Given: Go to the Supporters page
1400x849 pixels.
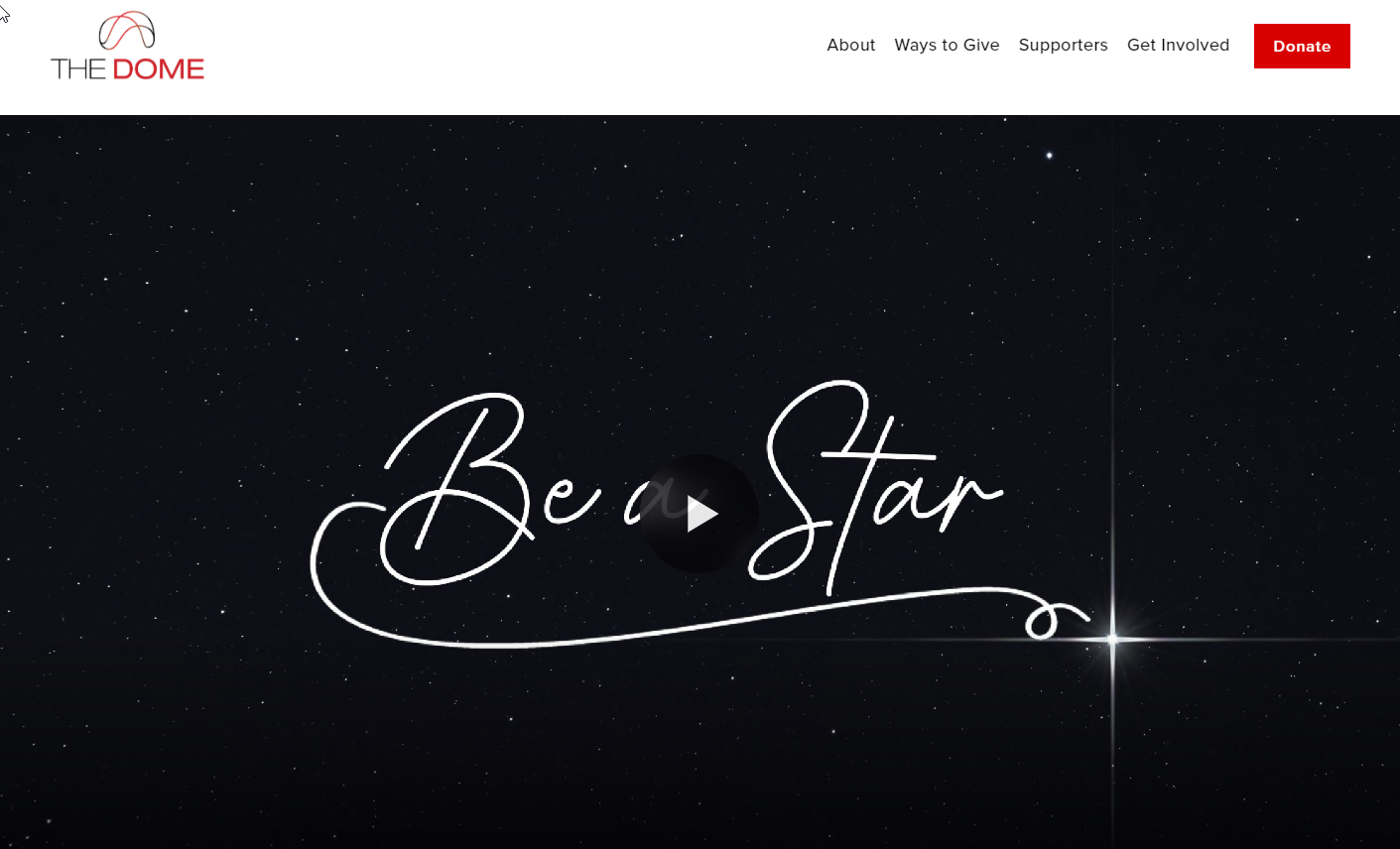Looking at the screenshot, I should coord(1063,45).
